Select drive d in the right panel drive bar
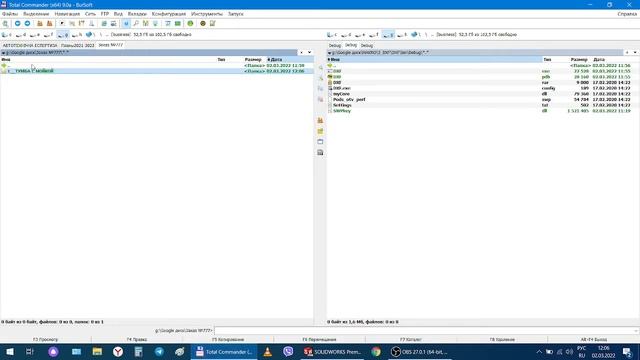Image resolution: width=640 pixels, height=360 pixels. [346, 35]
